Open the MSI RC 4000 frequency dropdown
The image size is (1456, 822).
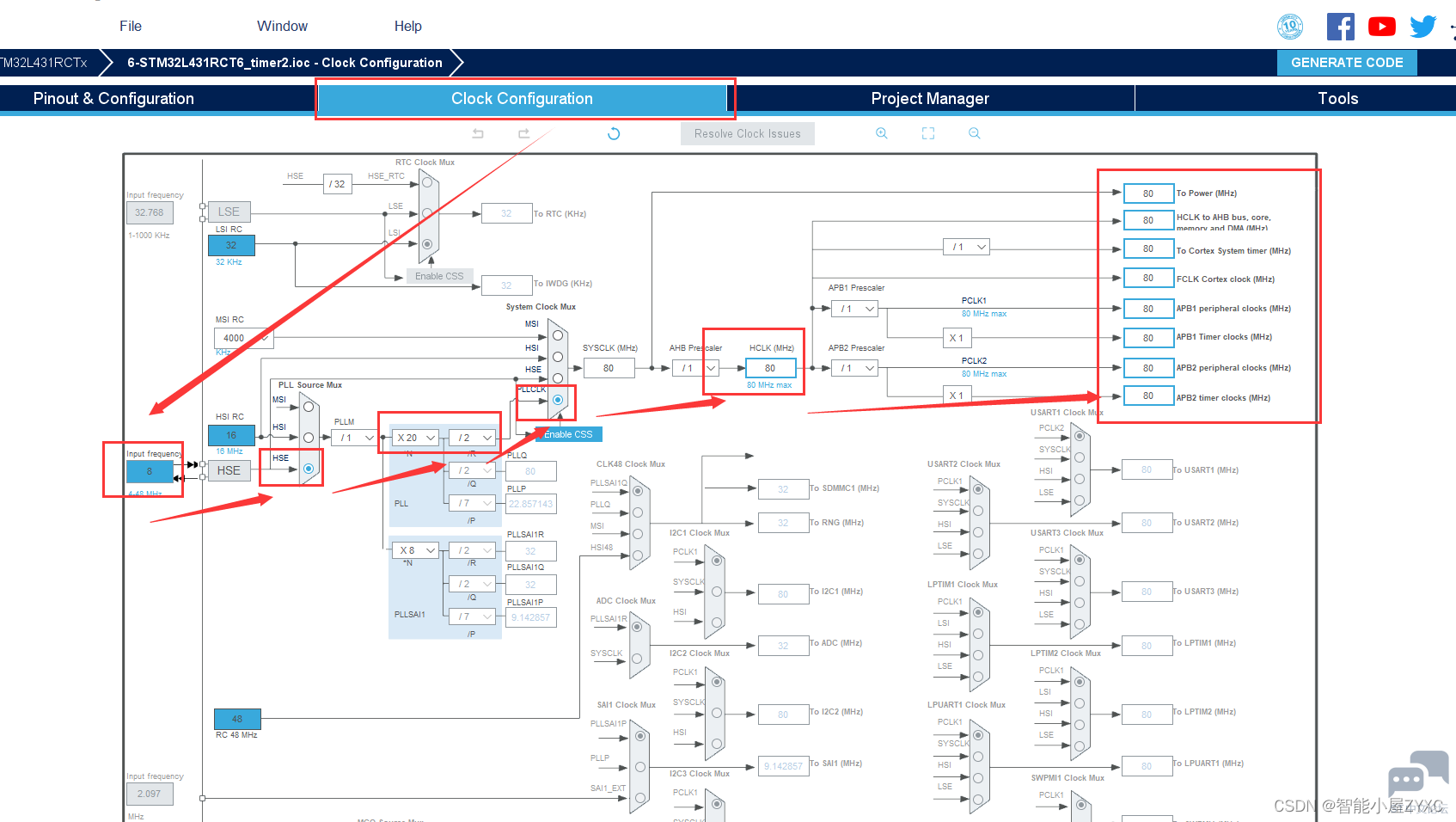(243, 338)
